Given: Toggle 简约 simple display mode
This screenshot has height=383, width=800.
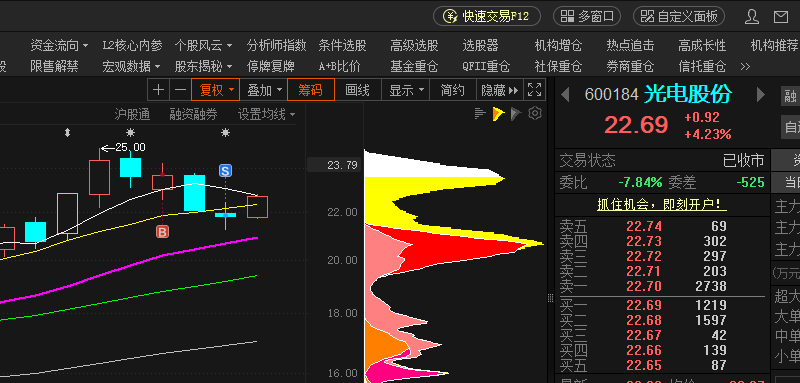Looking at the screenshot, I should (453, 90).
